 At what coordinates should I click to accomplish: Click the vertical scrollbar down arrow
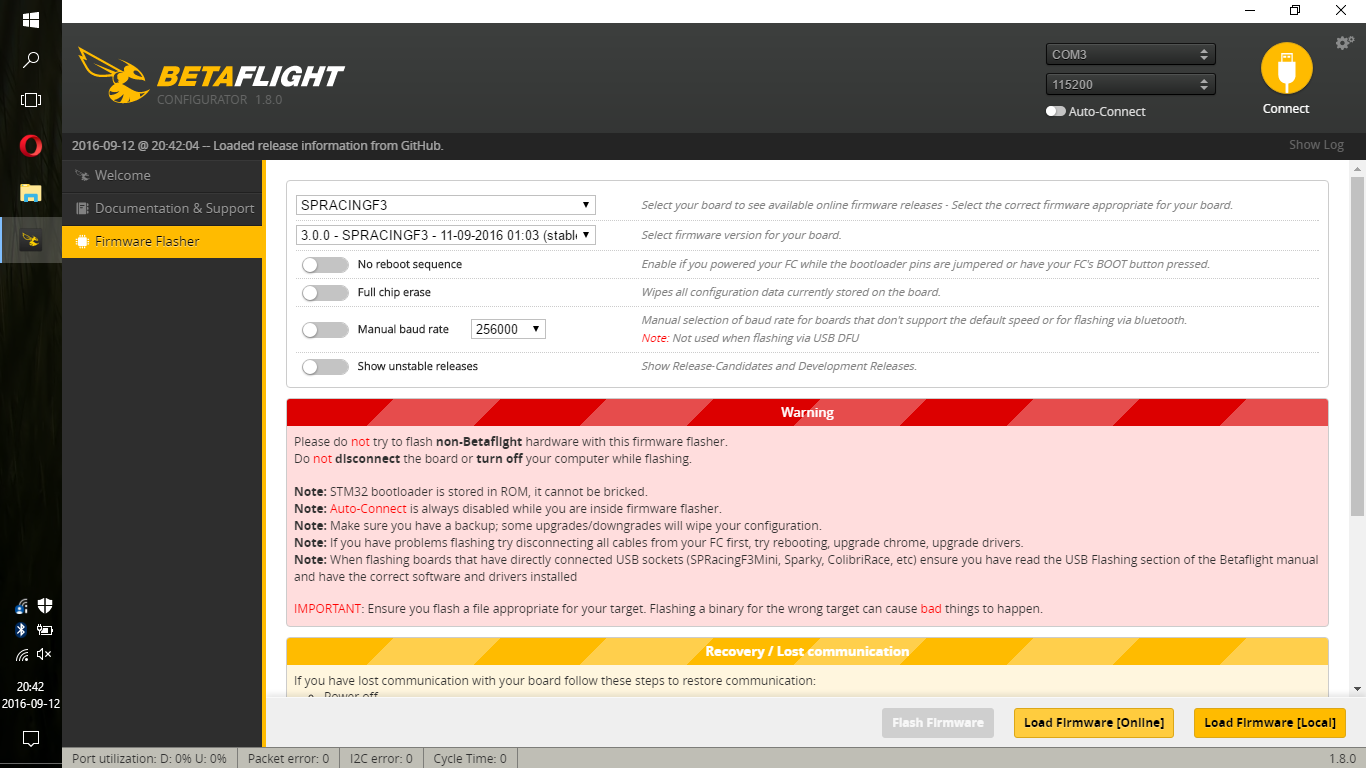point(1357,689)
